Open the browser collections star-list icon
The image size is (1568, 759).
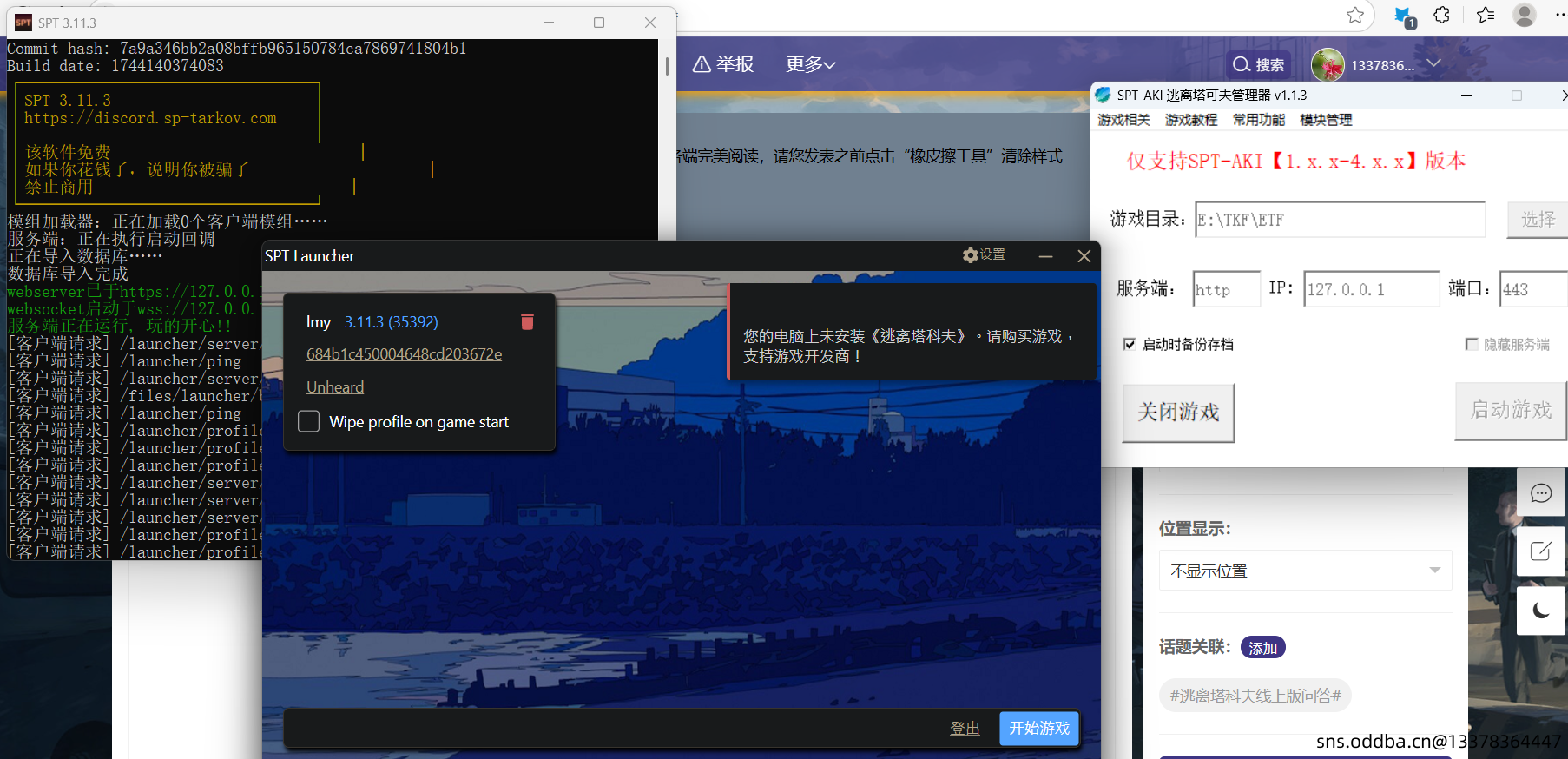tap(1486, 15)
